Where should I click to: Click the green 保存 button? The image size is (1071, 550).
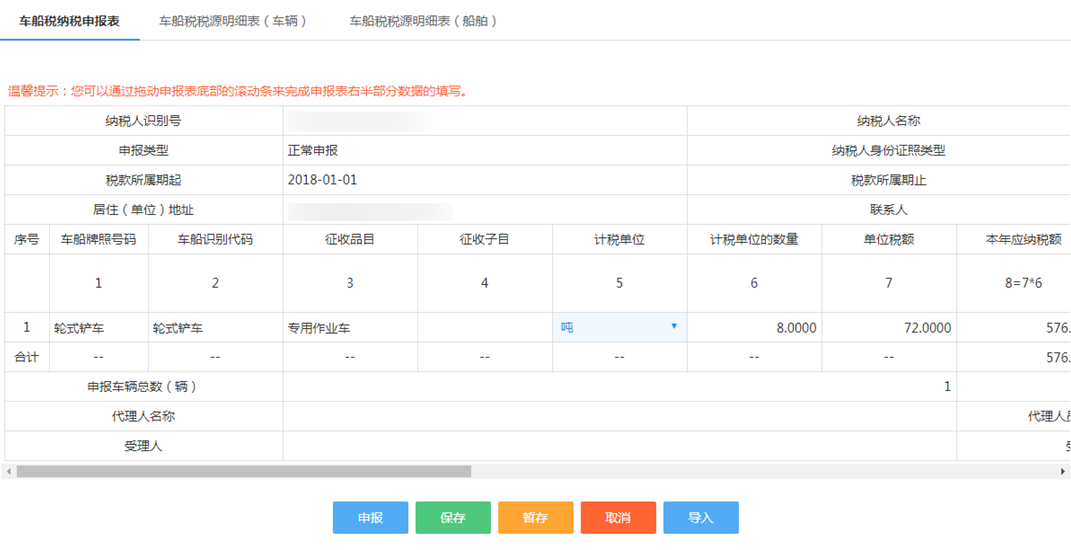coord(453,518)
